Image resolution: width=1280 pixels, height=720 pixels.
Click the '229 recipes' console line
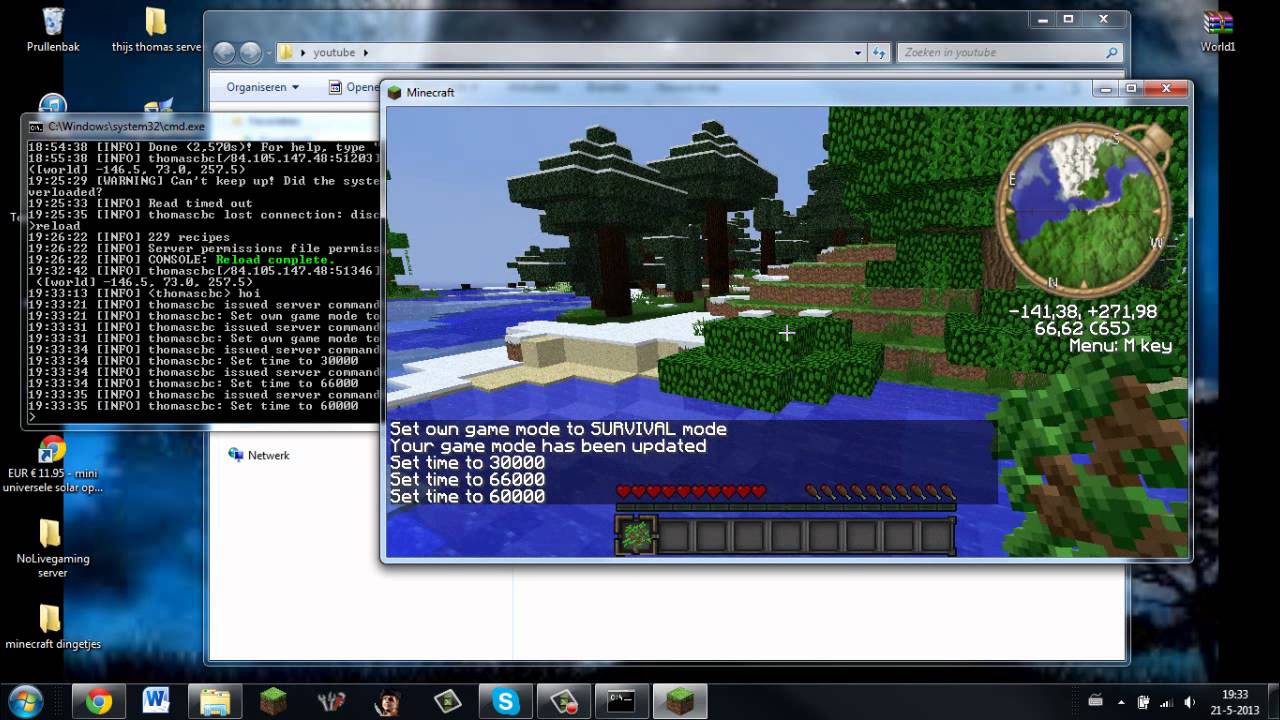pyautogui.click(x=189, y=238)
